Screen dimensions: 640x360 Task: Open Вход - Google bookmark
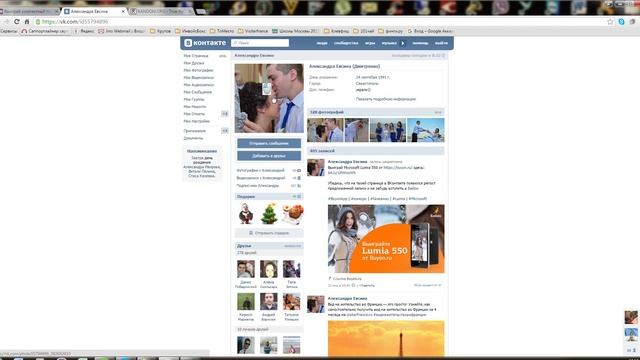431,31
